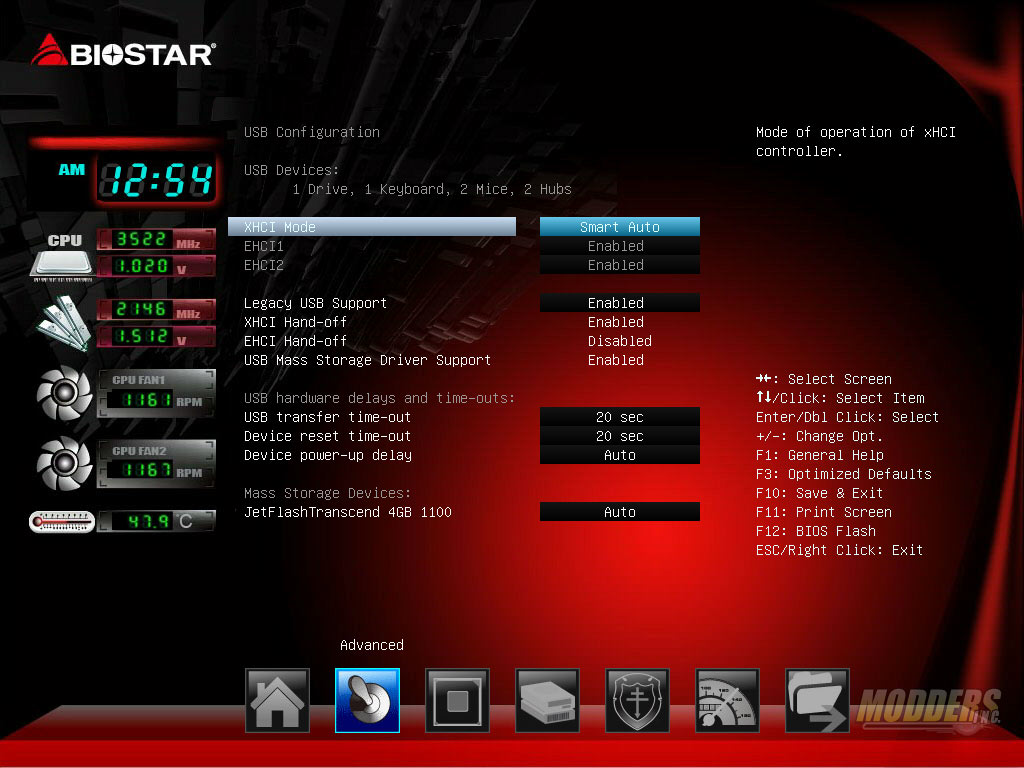Open the Security shield icon
The image size is (1024, 768).
(x=637, y=700)
